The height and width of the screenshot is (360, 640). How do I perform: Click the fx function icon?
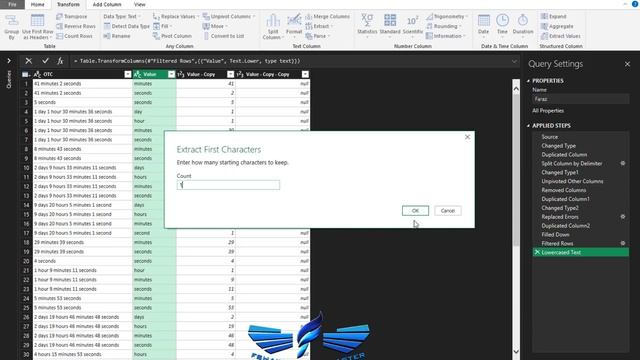60,61
